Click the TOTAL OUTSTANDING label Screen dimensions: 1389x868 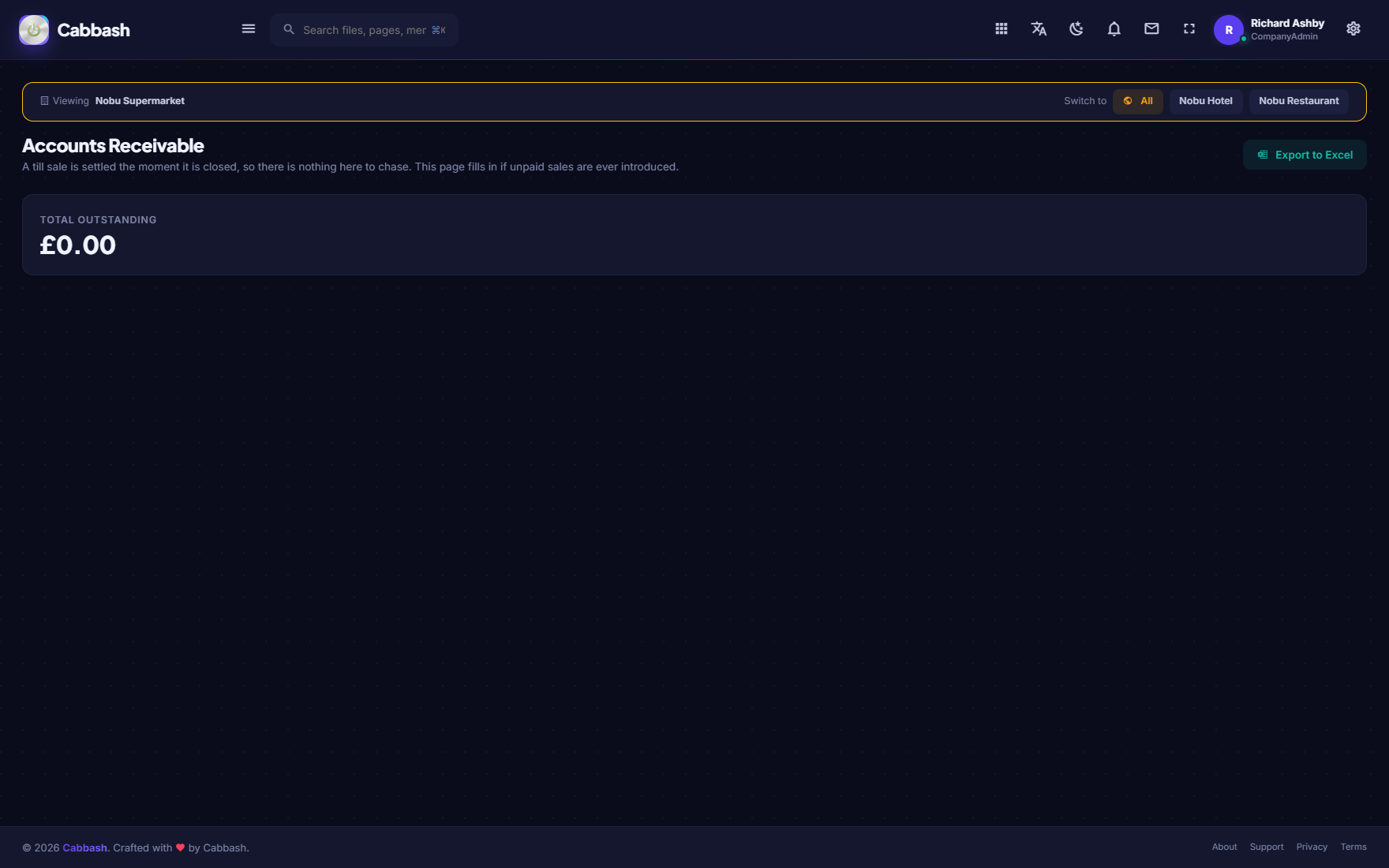click(x=99, y=220)
